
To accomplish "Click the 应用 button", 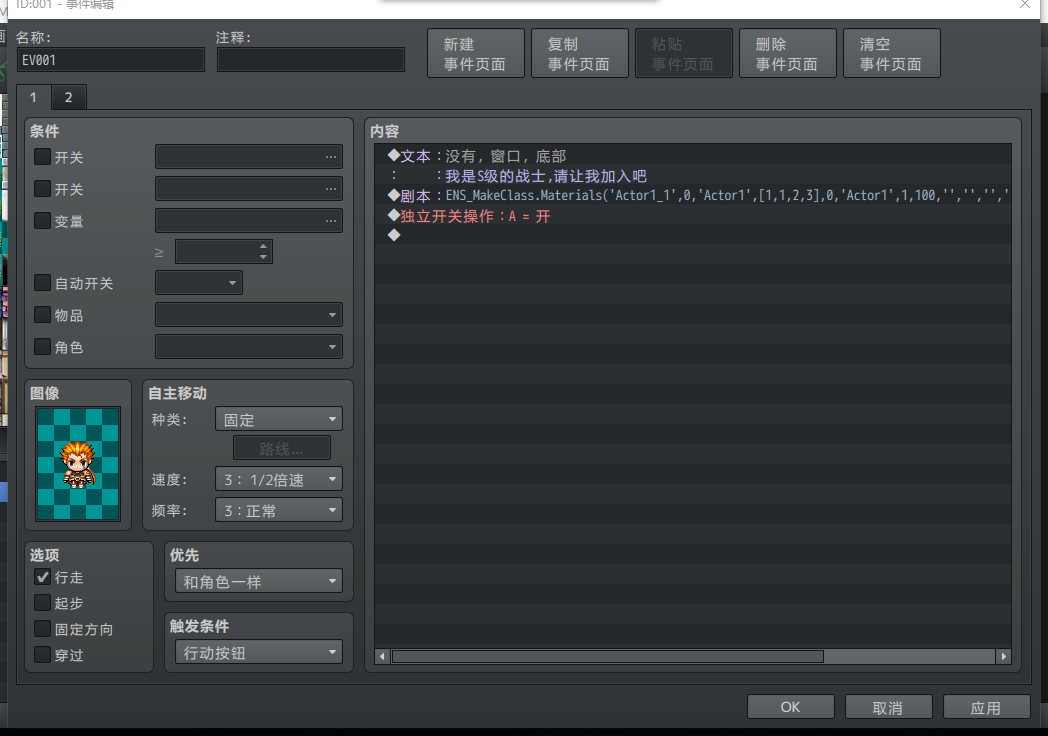I will coord(987,707).
